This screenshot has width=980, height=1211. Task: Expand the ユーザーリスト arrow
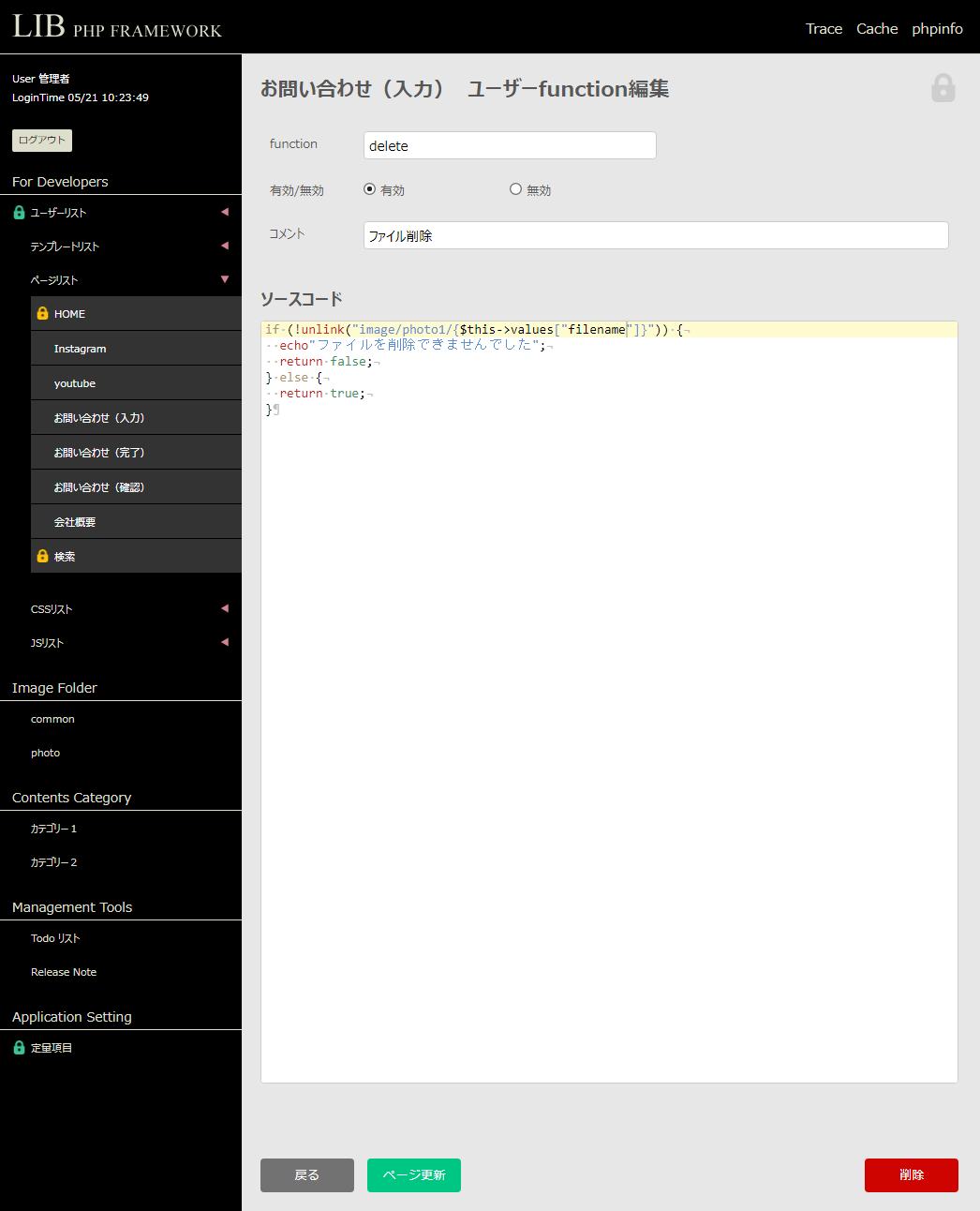tap(225, 212)
